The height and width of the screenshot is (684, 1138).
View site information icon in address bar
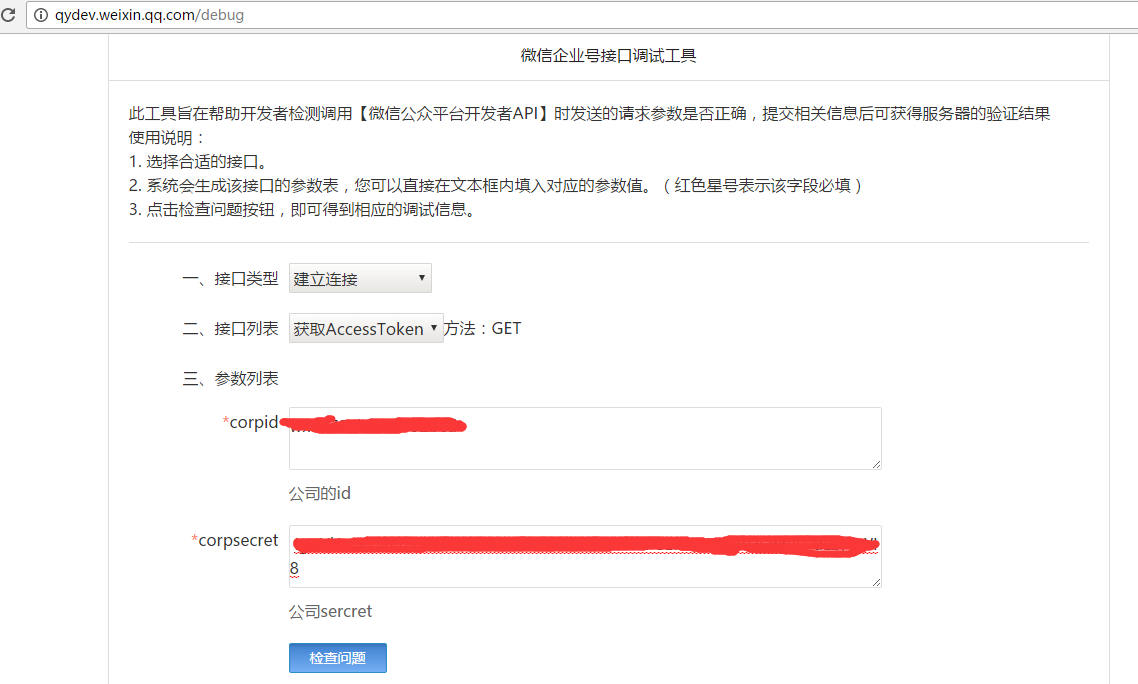coord(41,15)
